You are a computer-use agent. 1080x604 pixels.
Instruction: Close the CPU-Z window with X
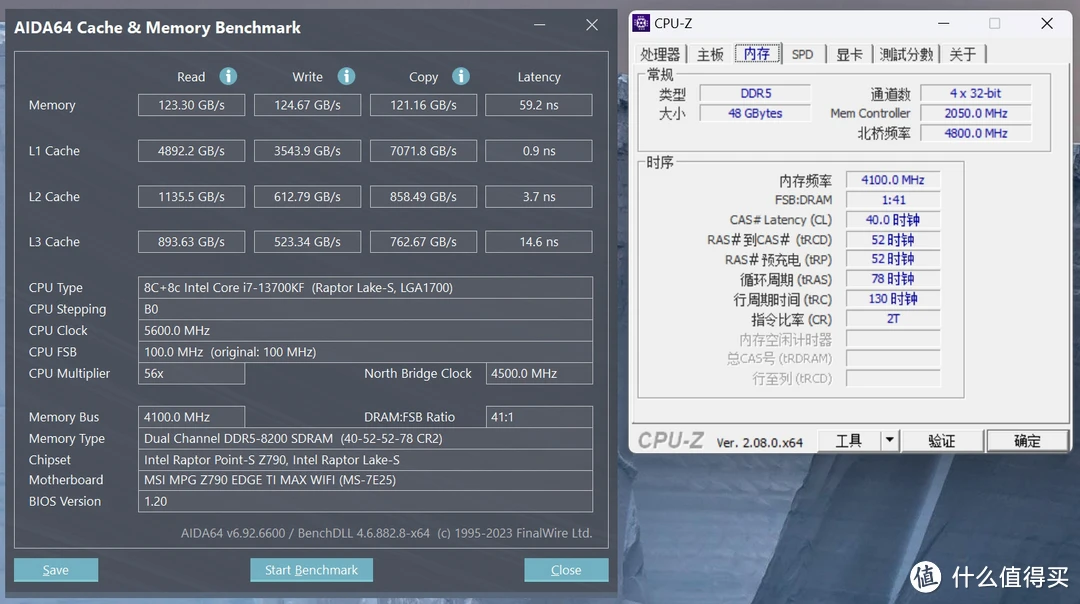1044,23
